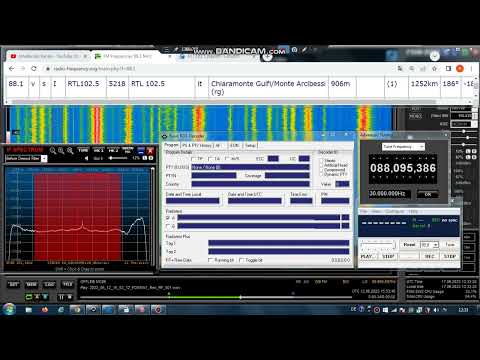Screen dimensions: 480x360
Task: Click the middle magnifier icon in IF Spectrum
Action: pos(61,151)
